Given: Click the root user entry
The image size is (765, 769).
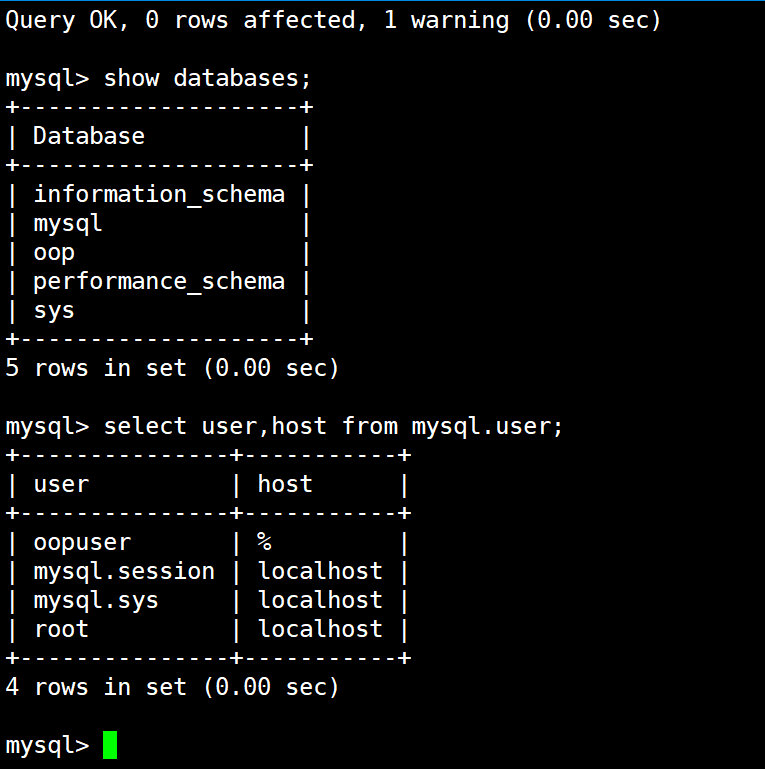Looking at the screenshot, I should click(61, 629).
